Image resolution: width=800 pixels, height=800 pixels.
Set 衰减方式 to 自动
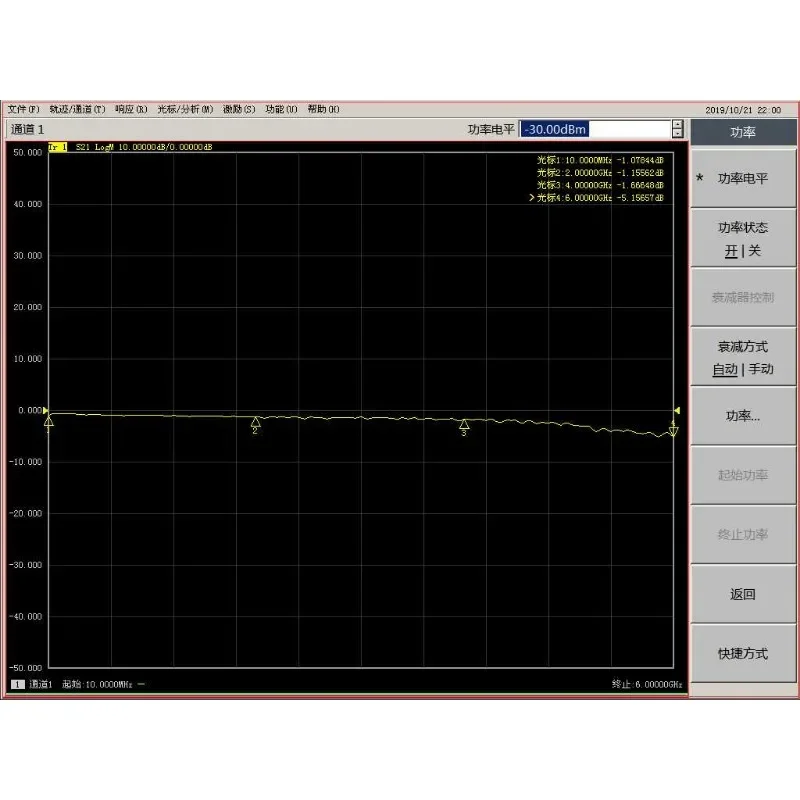click(x=725, y=369)
